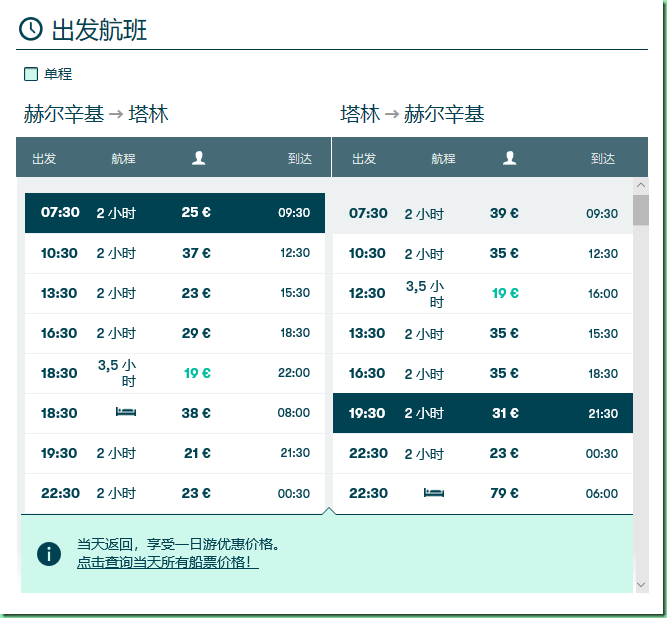Screen dimensions: 667x618
Task: Click bed cabin icon on 18:30 overnight sailing
Action: click(x=126, y=412)
